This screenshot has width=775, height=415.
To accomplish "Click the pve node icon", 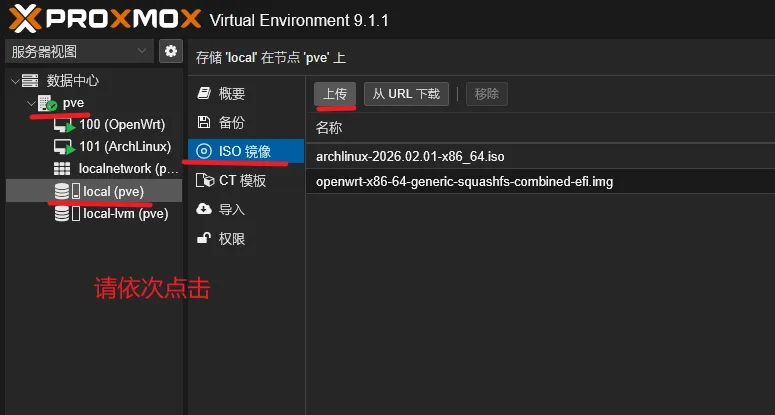I will click(46, 103).
